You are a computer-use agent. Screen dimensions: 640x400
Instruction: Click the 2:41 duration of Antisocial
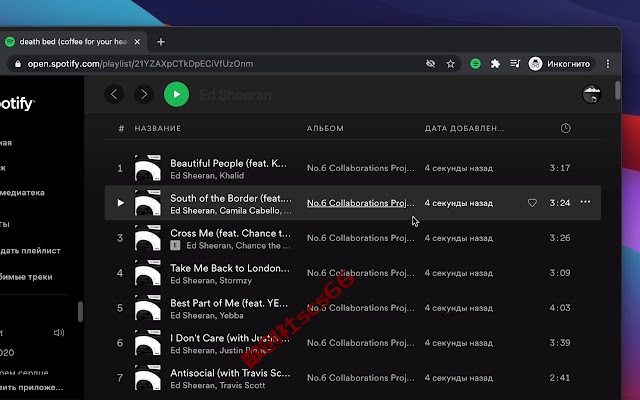[x=560, y=378]
